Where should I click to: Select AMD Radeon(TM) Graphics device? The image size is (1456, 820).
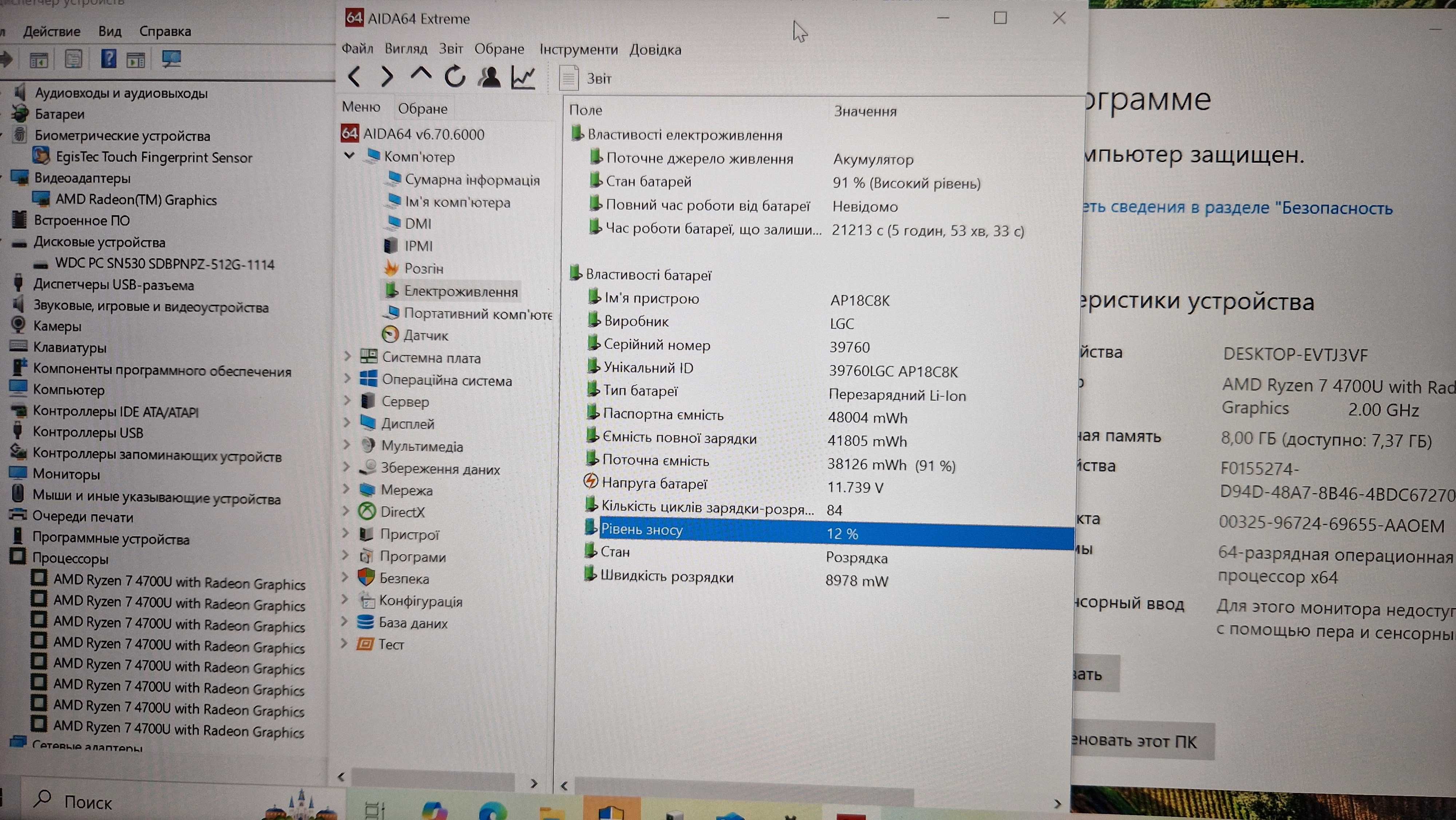point(136,200)
